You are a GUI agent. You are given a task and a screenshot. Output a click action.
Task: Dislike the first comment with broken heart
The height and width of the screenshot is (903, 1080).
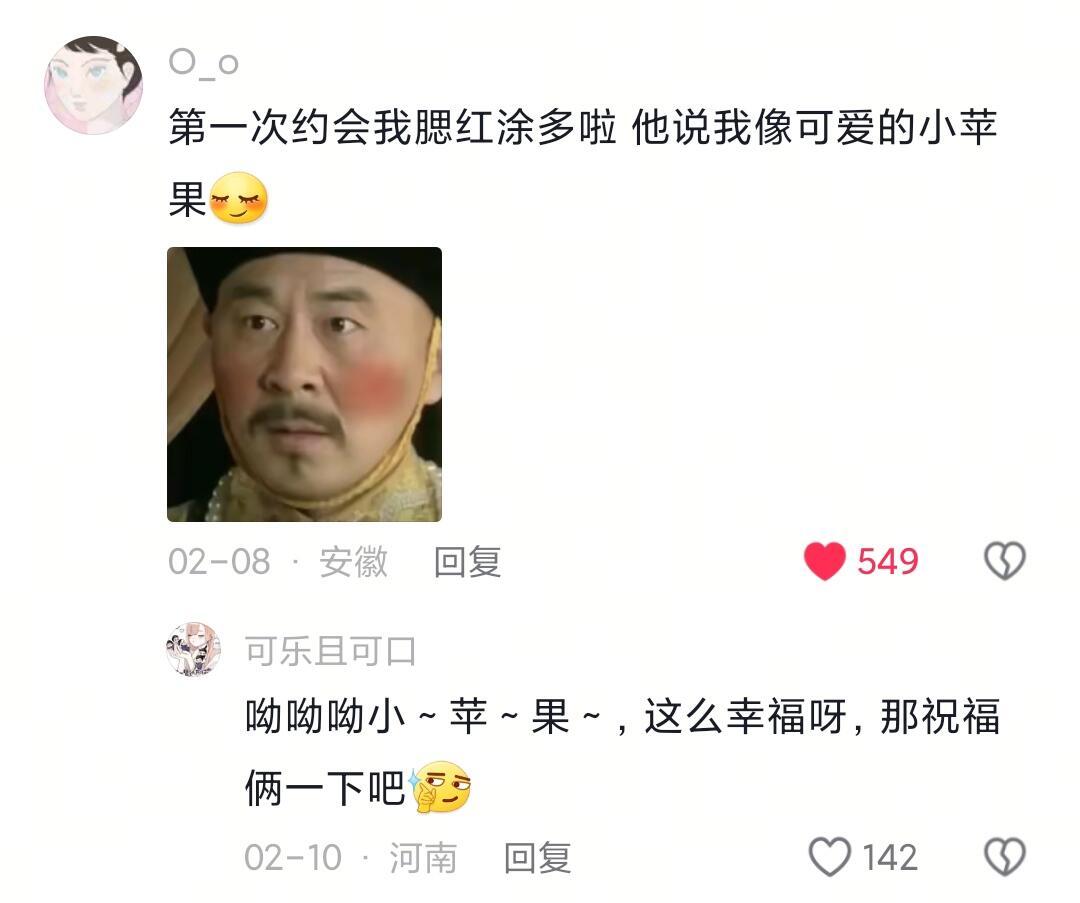click(1005, 561)
